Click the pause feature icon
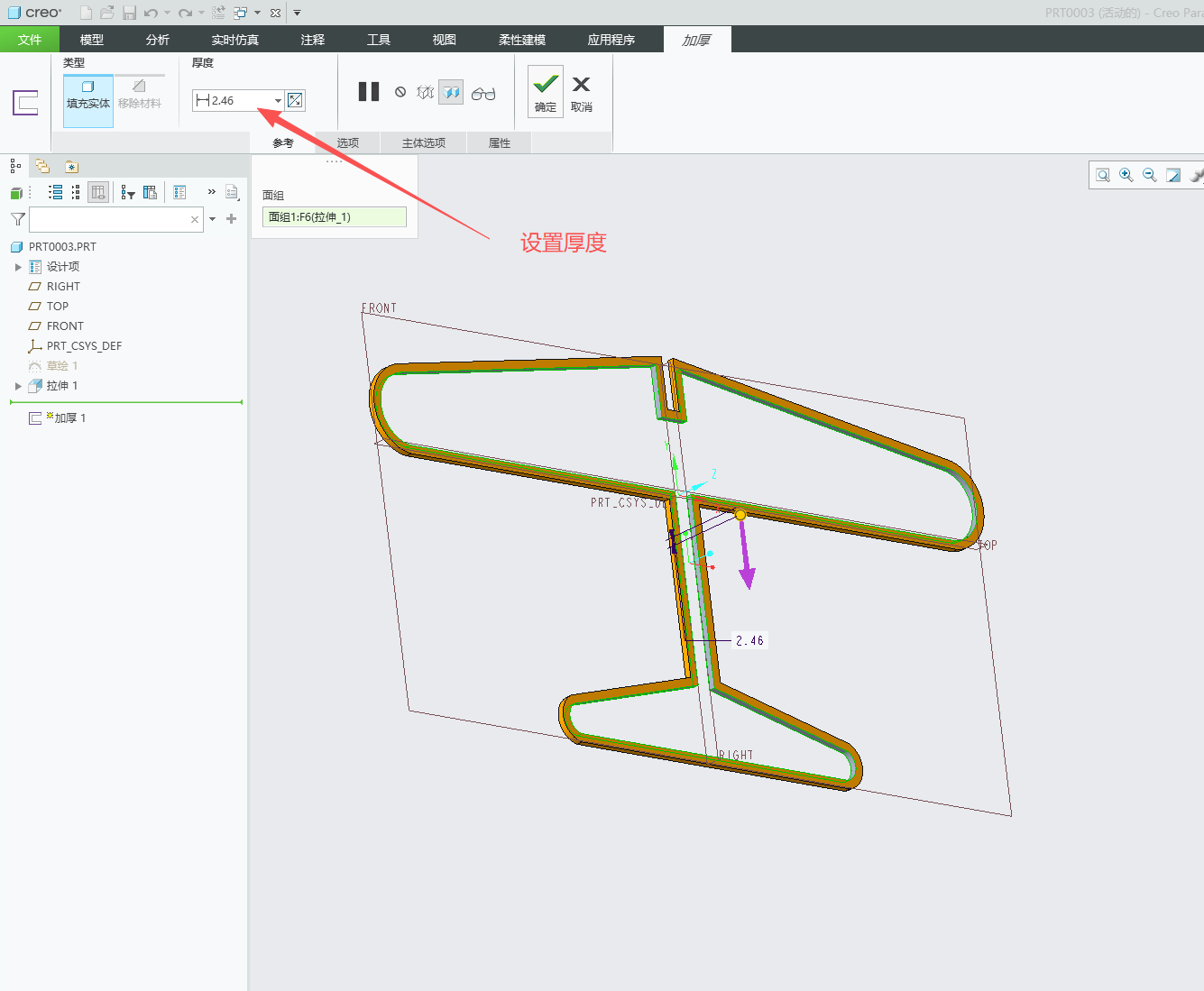This screenshot has width=1204, height=991. point(369,92)
